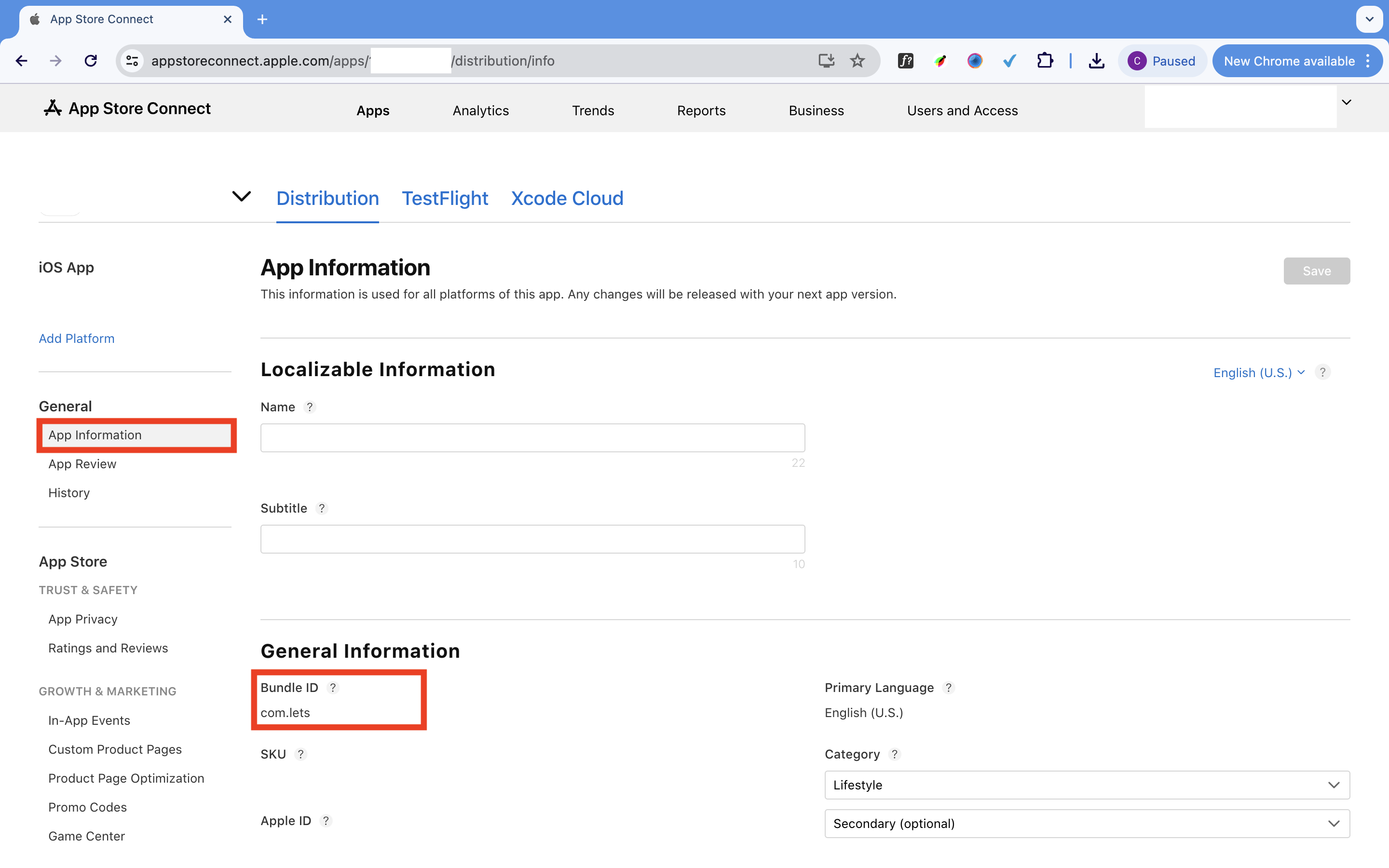
Task: Open History in sidebar
Action: coord(69,493)
